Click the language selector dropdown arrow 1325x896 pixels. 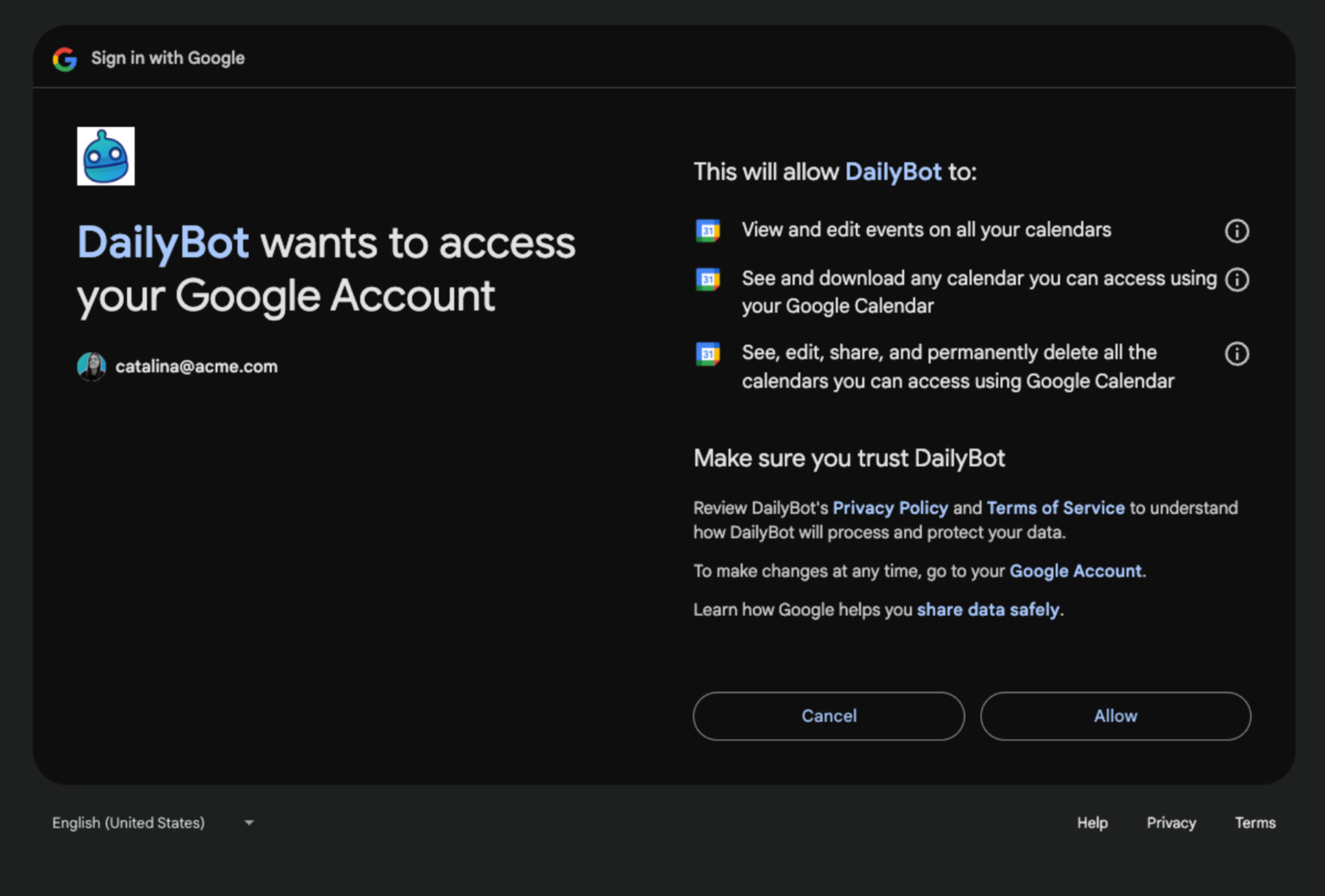click(x=249, y=823)
